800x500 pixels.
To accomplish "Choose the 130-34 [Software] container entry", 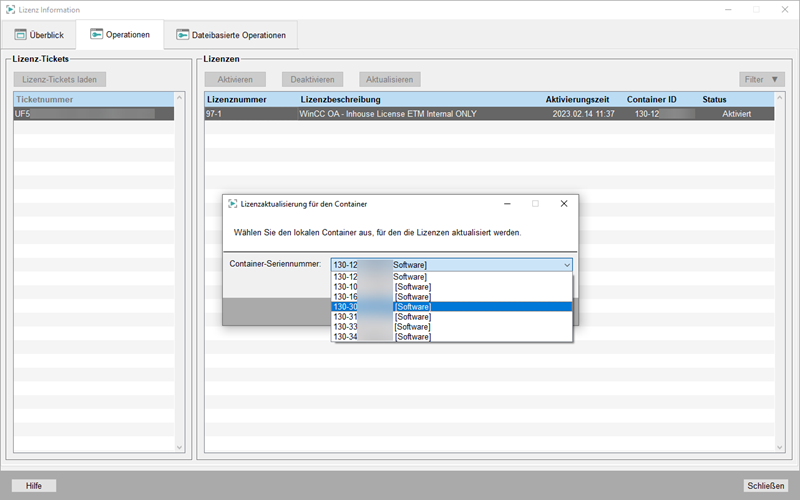I will tap(451, 337).
